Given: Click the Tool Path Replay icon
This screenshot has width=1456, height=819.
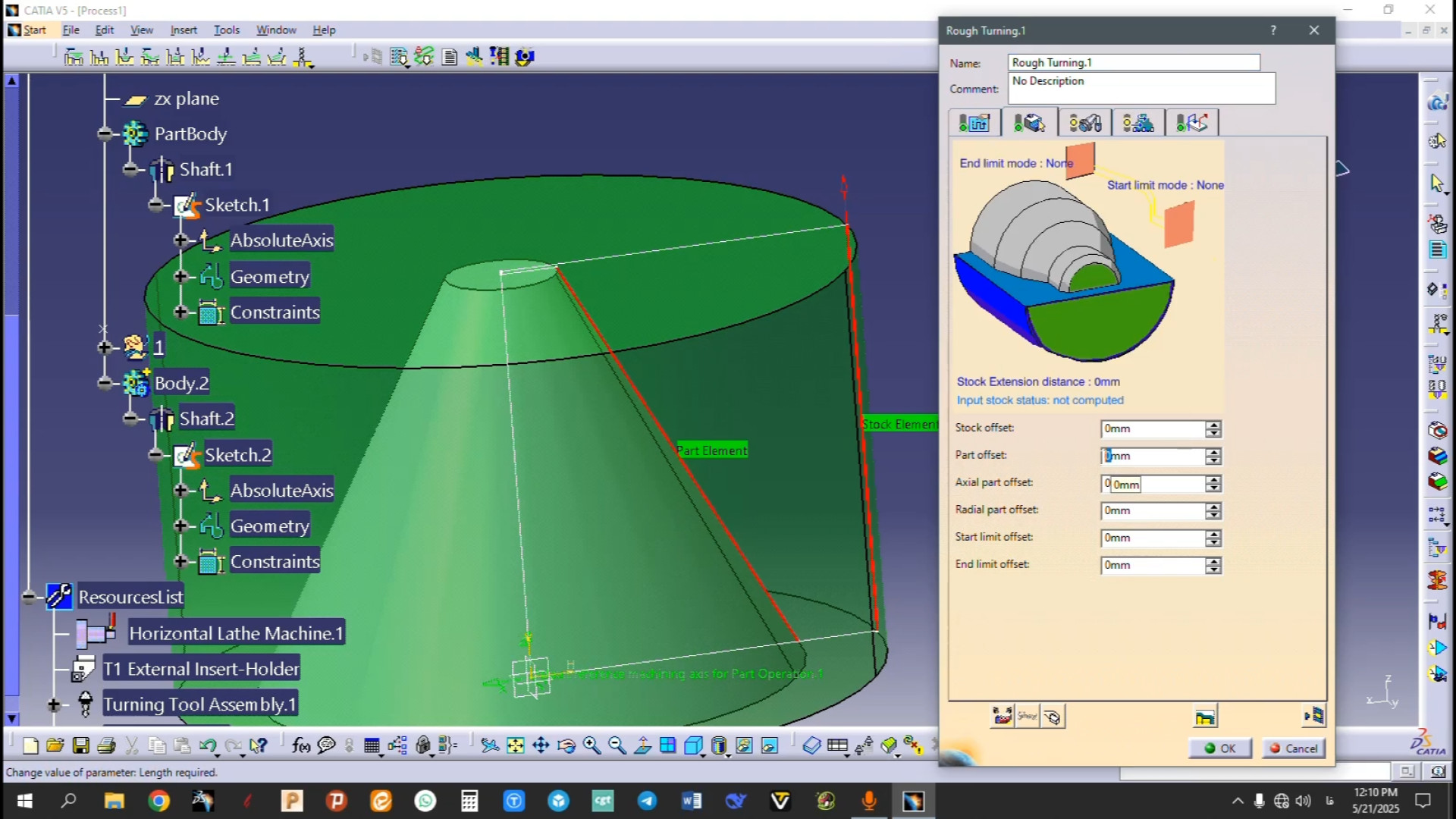Looking at the screenshot, I should click(1003, 717).
